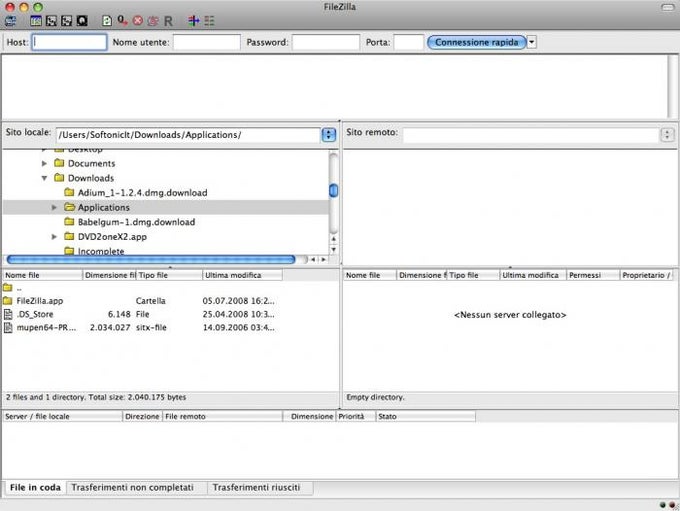Switch to the File in coda tab
Image resolution: width=680 pixels, height=511 pixels.
click(35, 488)
